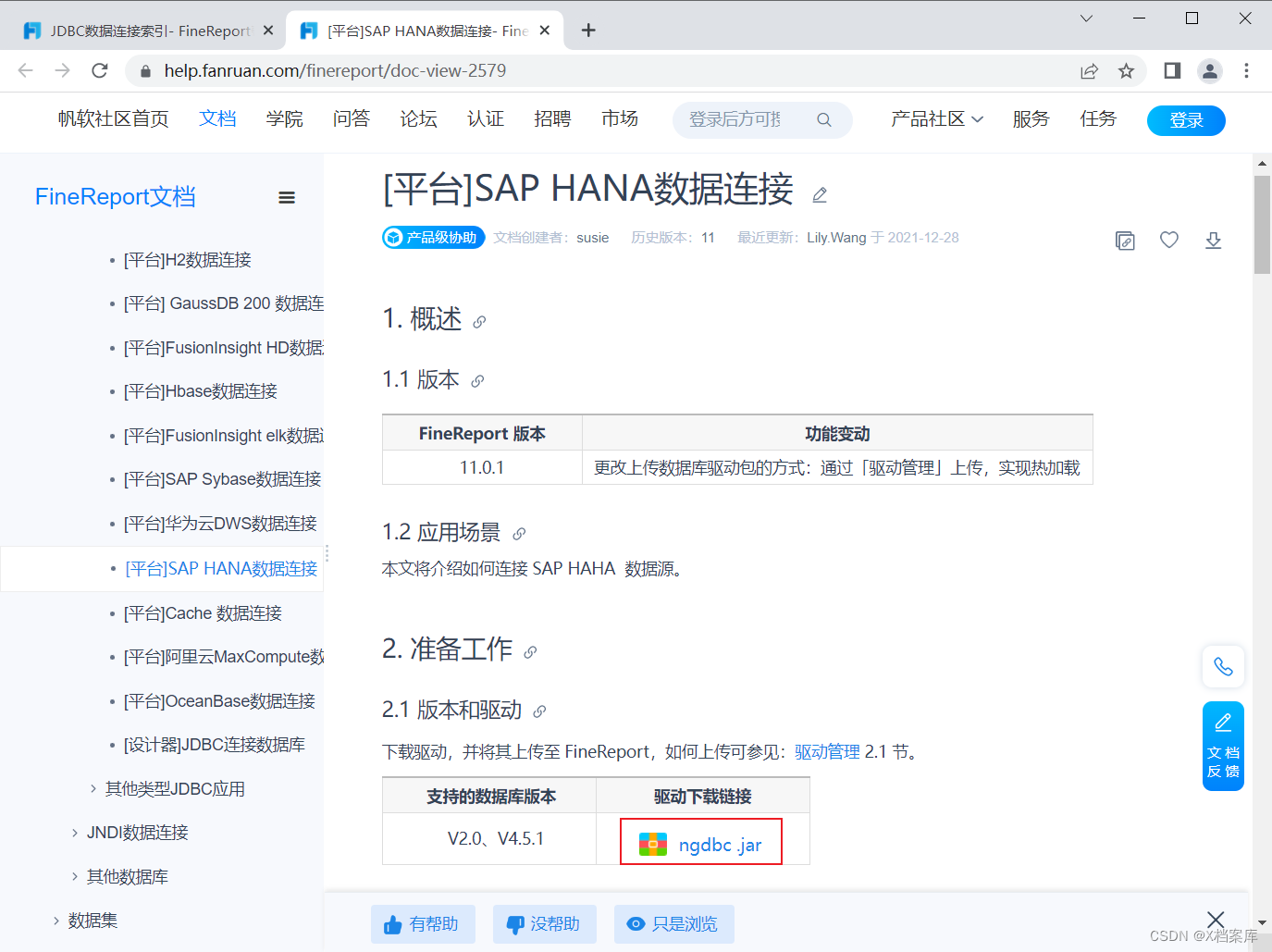The image size is (1272, 952).
Task: Click the 有帮助 feedback button
Action: [x=423, y=924]
